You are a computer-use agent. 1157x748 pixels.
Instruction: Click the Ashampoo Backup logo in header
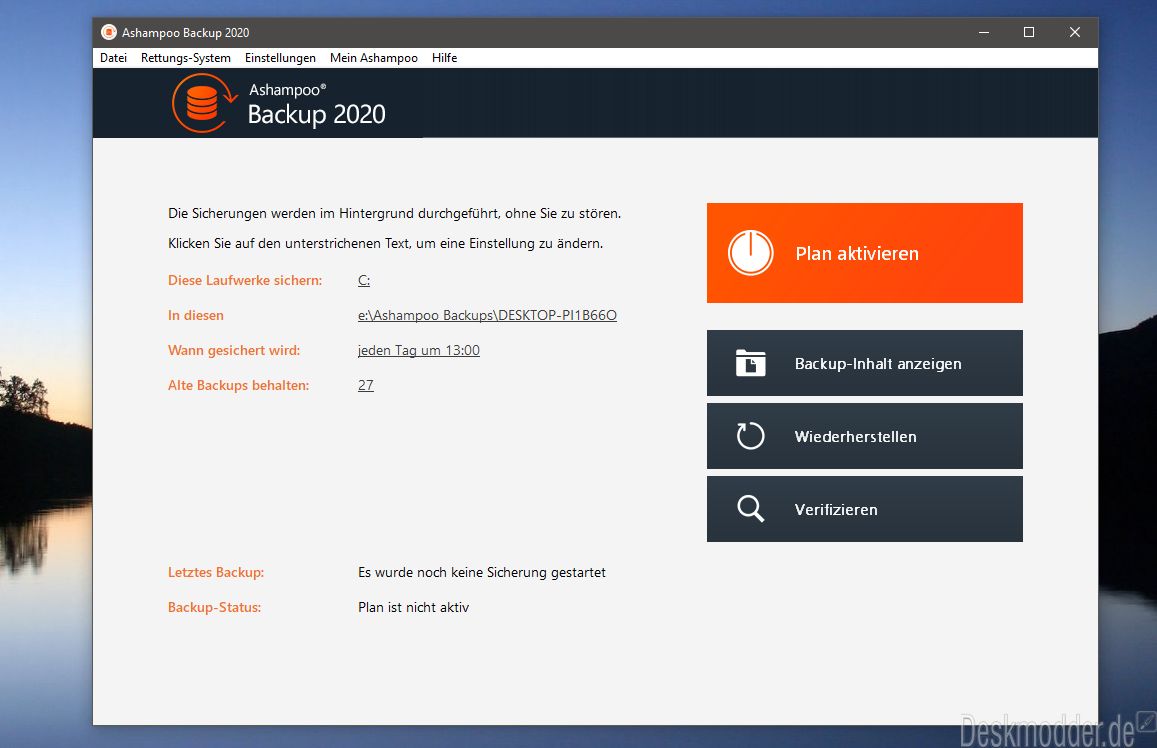tap(279, 103)
